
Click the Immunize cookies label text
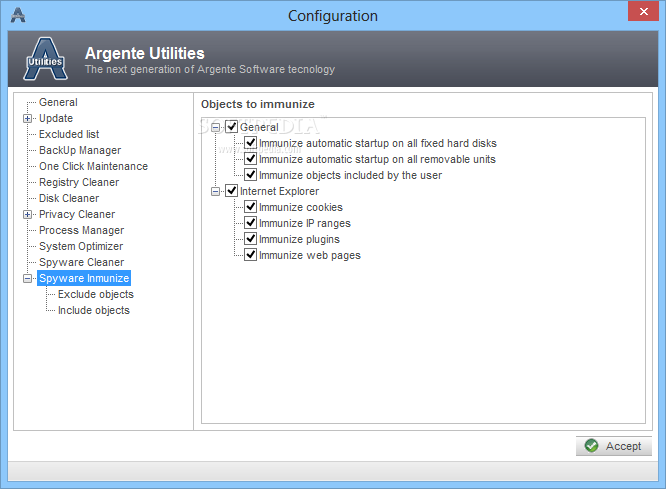[301, 207]
